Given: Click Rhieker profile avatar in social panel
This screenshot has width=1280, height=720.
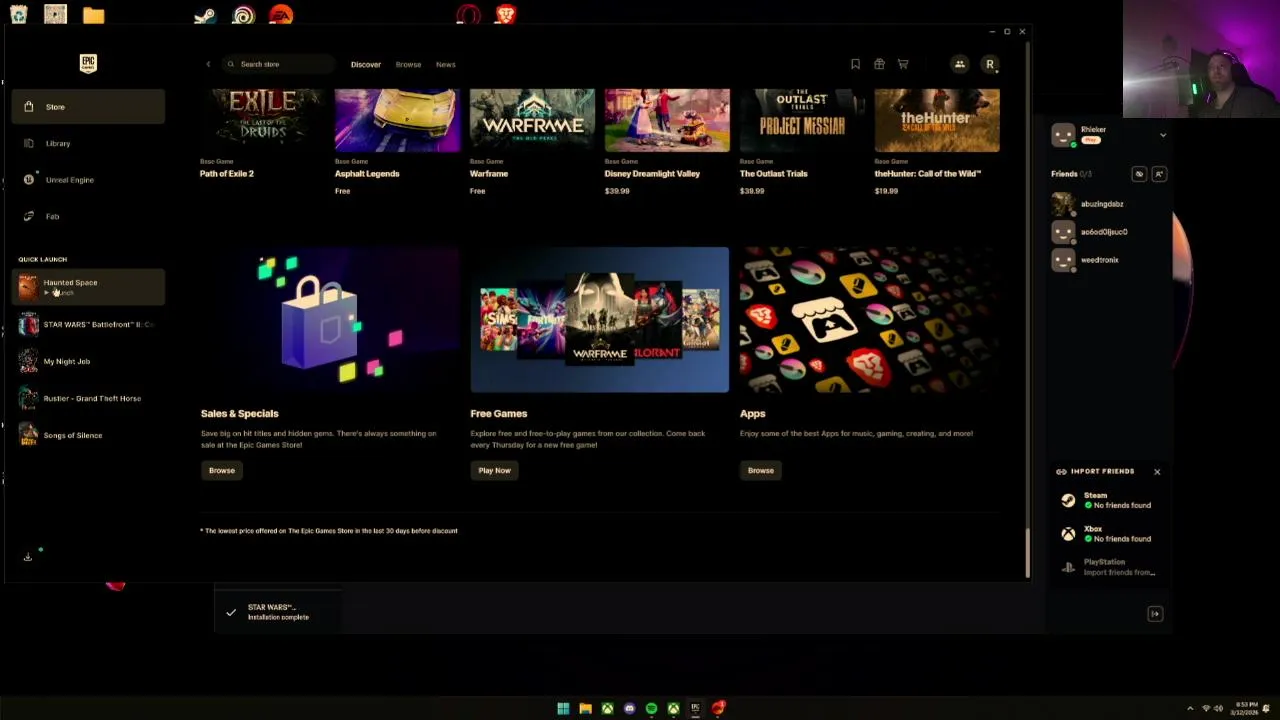Looking at the screenshot, I should coord(1063,135).
